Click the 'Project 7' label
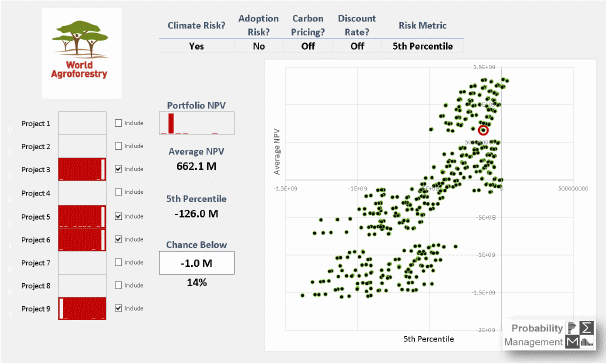This screenshot has height=363, width=606. click(x=36, y=263)
